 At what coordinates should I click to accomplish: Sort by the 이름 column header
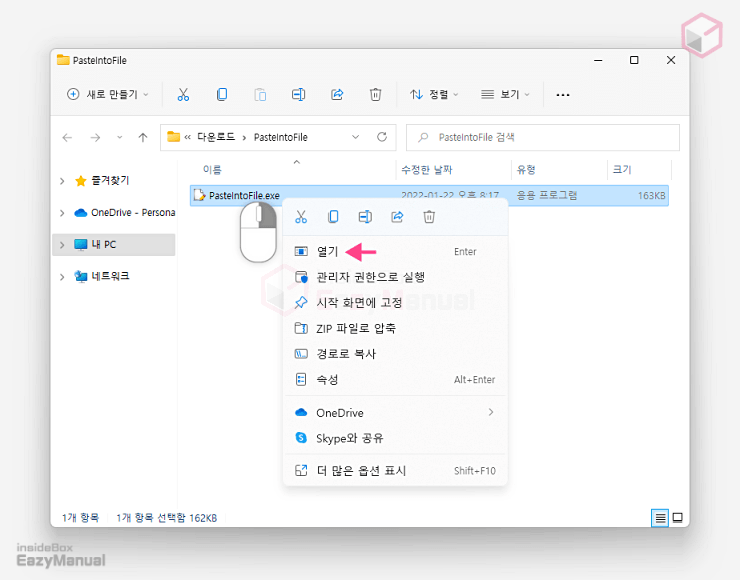point(212,170)
